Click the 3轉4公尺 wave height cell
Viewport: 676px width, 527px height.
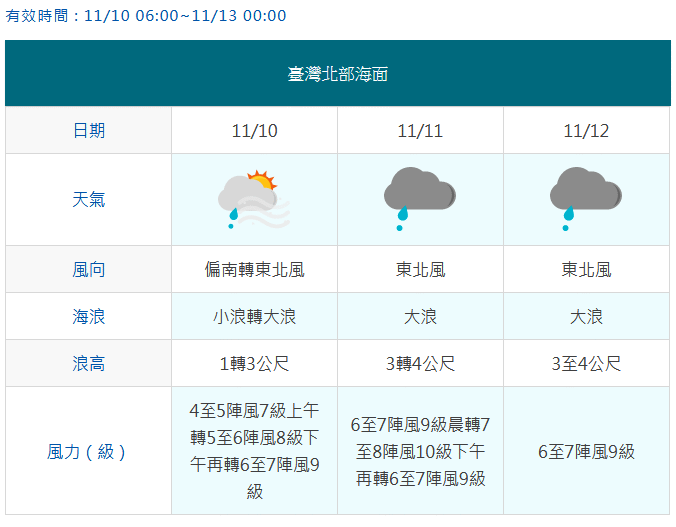420,363
